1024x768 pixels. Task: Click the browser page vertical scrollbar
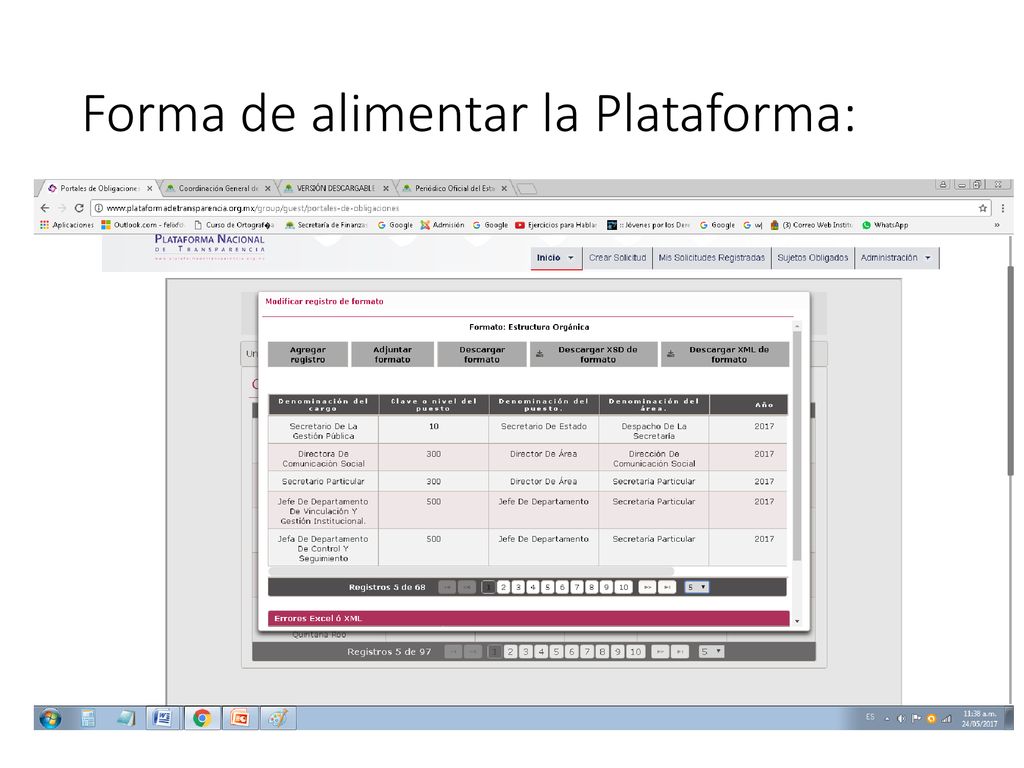coord(1011,371)
